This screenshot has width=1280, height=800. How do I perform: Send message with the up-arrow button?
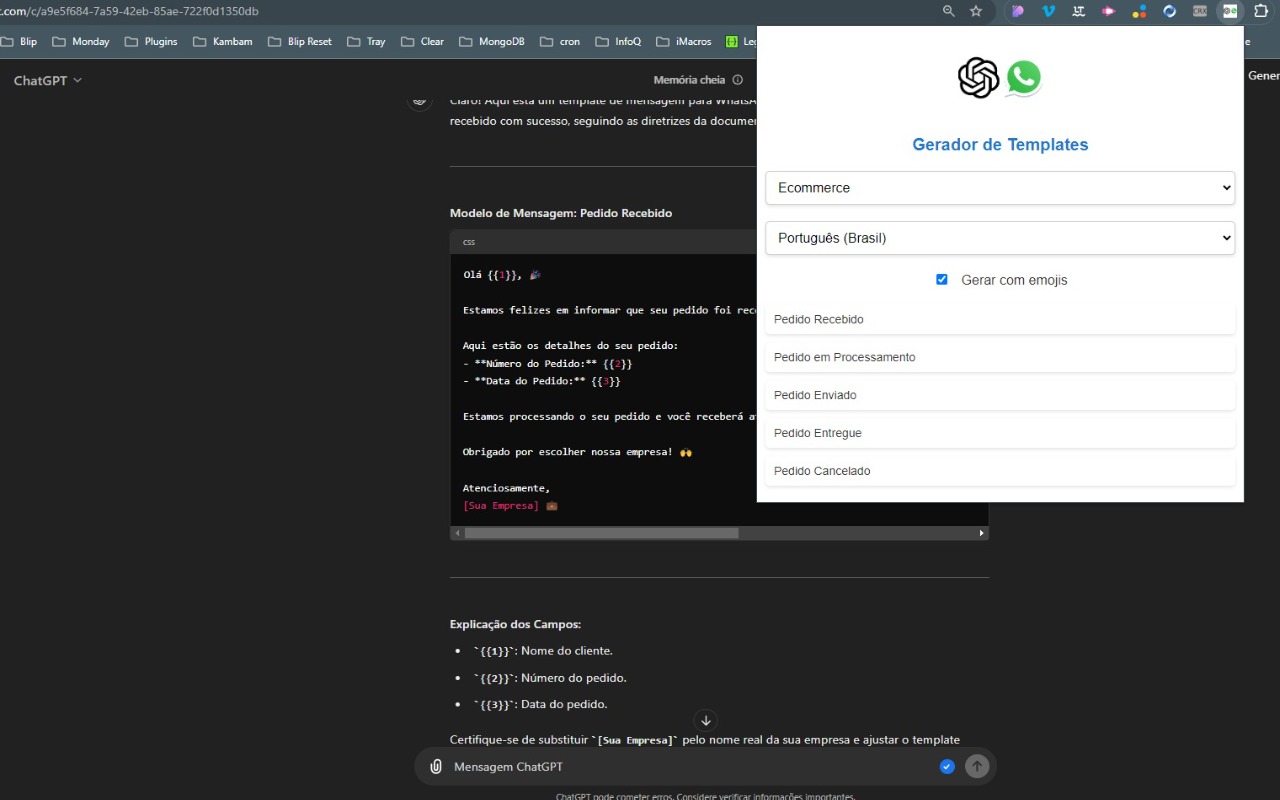[977, 767]
